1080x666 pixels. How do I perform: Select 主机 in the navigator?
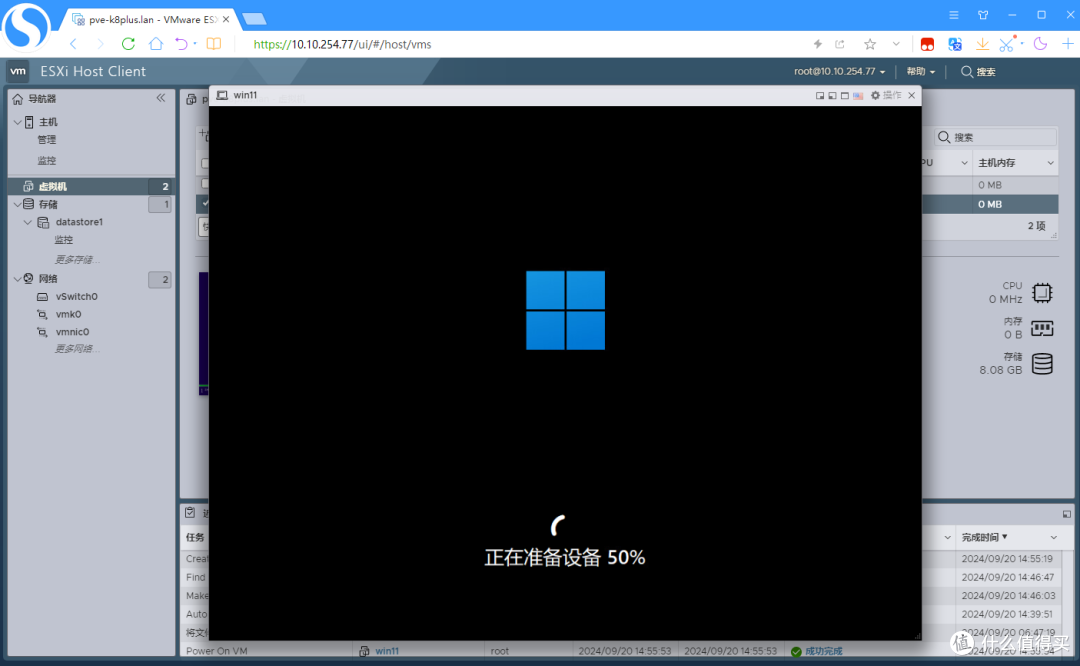tap(48, 122)
